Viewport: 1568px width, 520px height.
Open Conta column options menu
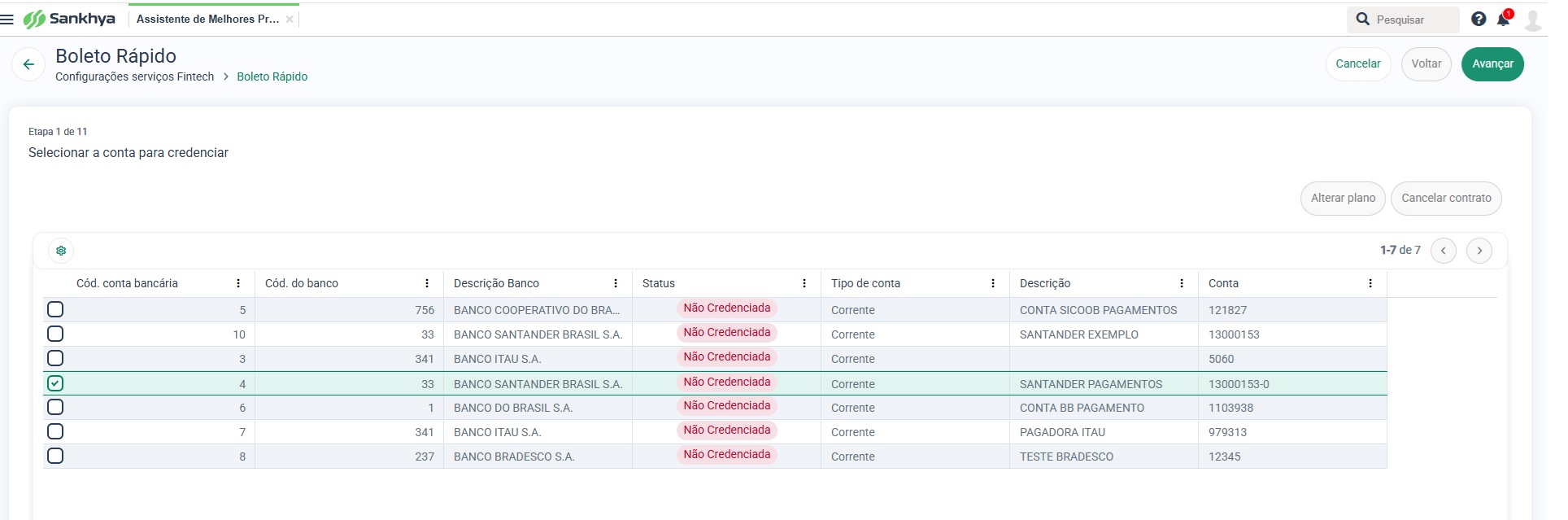[1370, 283]
